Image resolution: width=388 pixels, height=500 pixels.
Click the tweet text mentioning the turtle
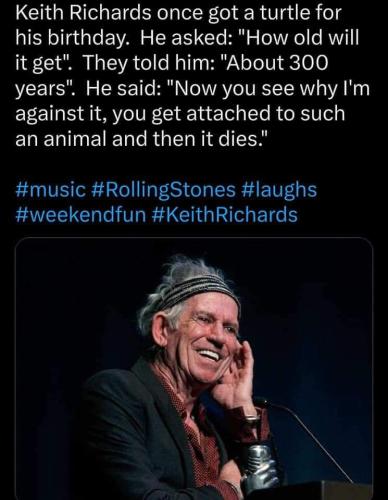[193, 75]
